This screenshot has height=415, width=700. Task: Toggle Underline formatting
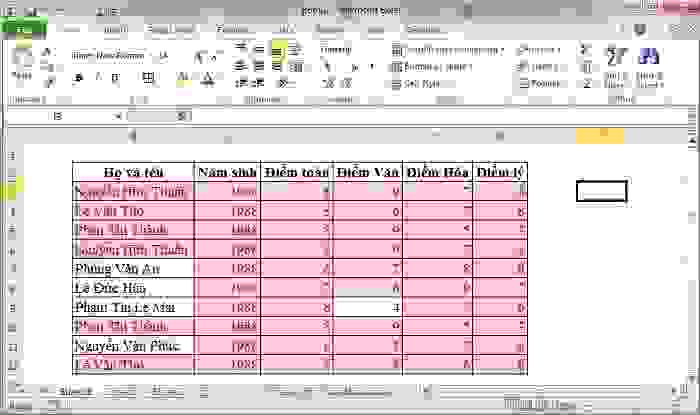115,79
